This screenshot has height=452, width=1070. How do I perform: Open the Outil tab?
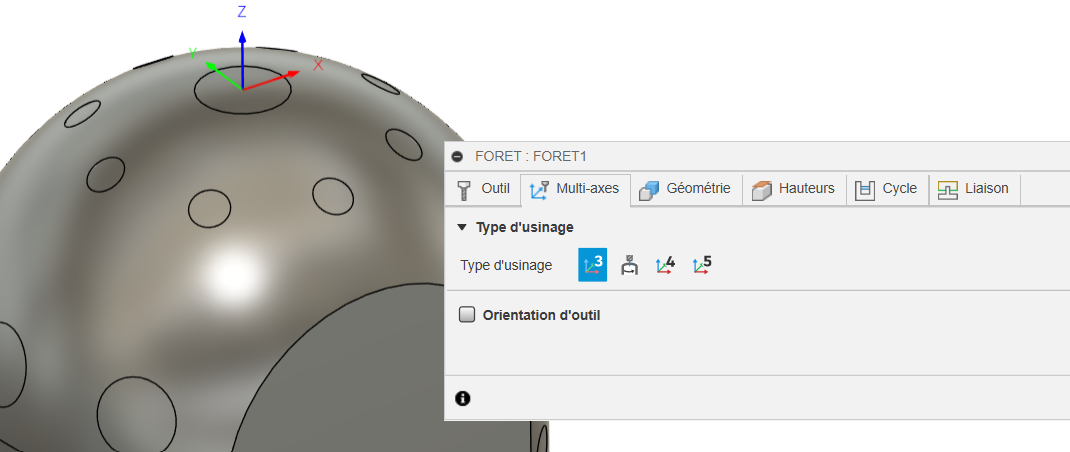point(484,189)
